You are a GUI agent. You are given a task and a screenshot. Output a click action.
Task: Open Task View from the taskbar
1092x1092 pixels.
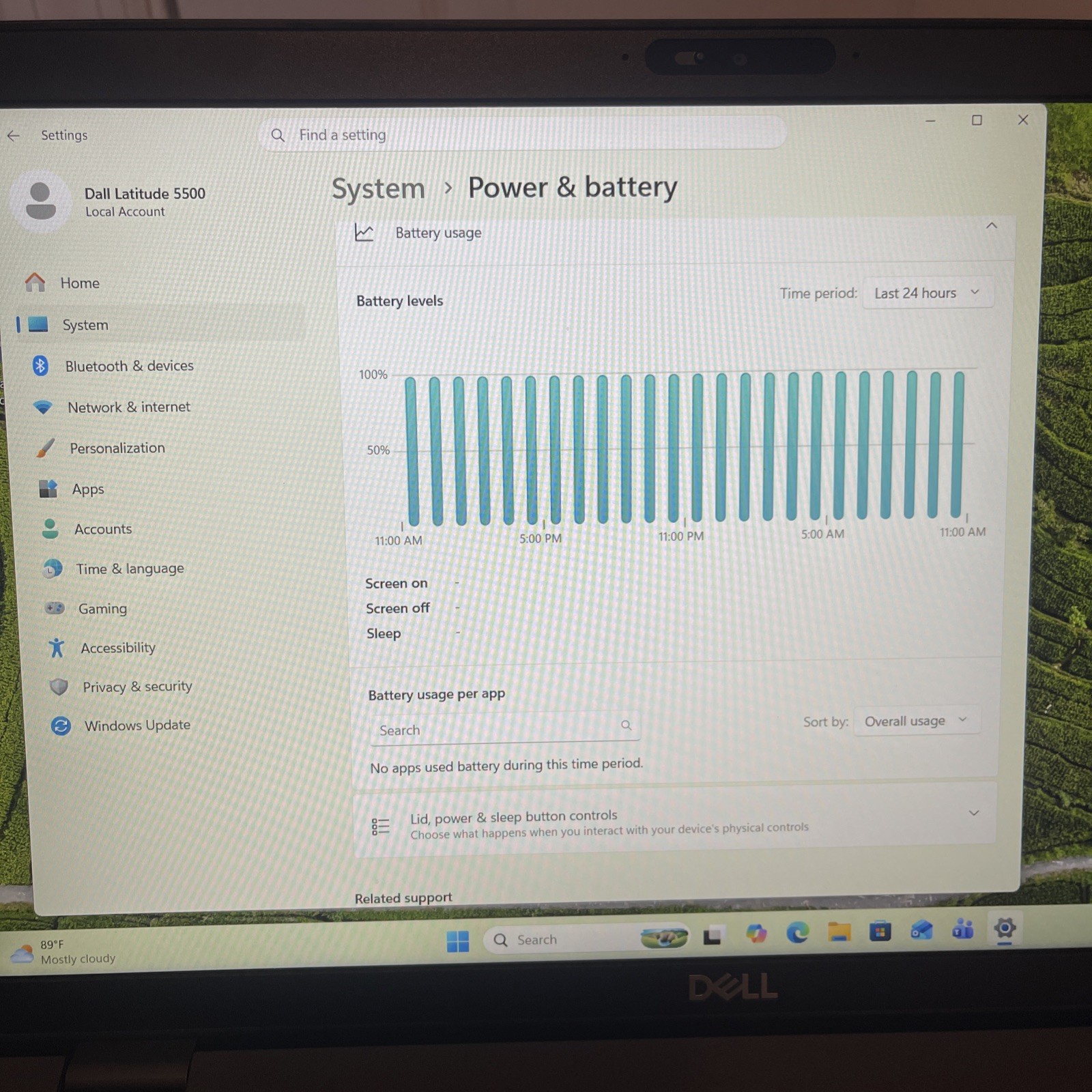tap(713, 936)
